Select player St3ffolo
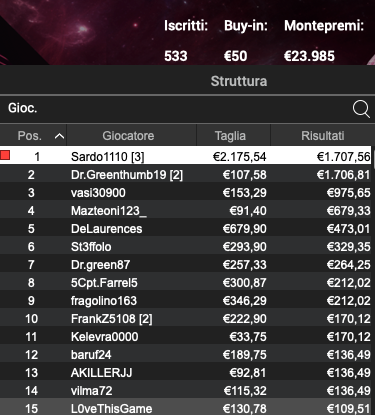Image resolution: width=375 pixels, height=415 pixels. (x=185, y=247)
